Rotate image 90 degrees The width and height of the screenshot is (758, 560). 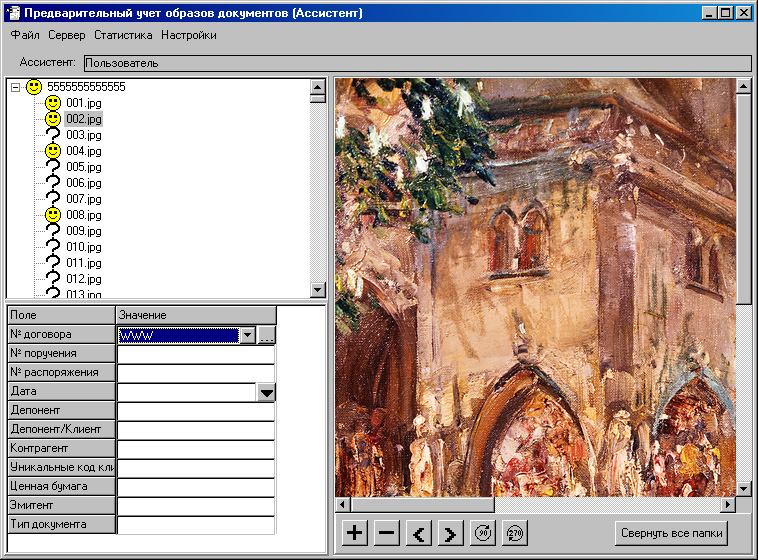coord(483,533)
